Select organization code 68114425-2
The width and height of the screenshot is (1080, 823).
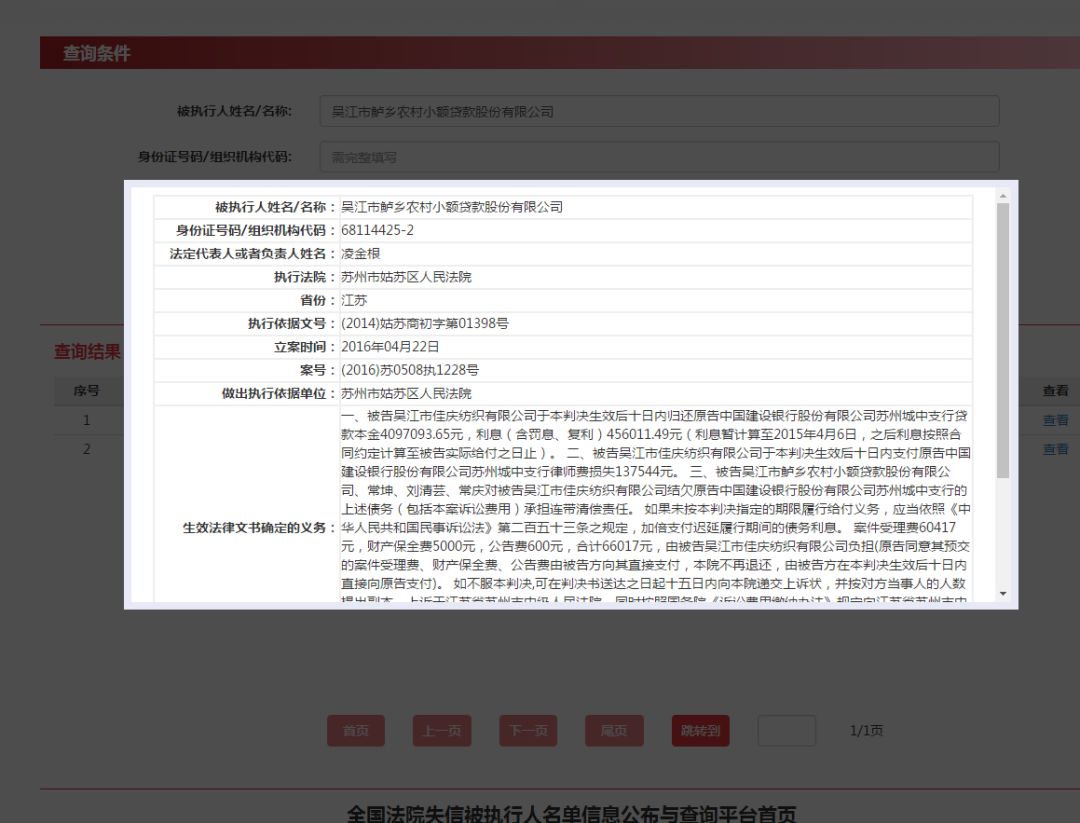coord(377,230)
